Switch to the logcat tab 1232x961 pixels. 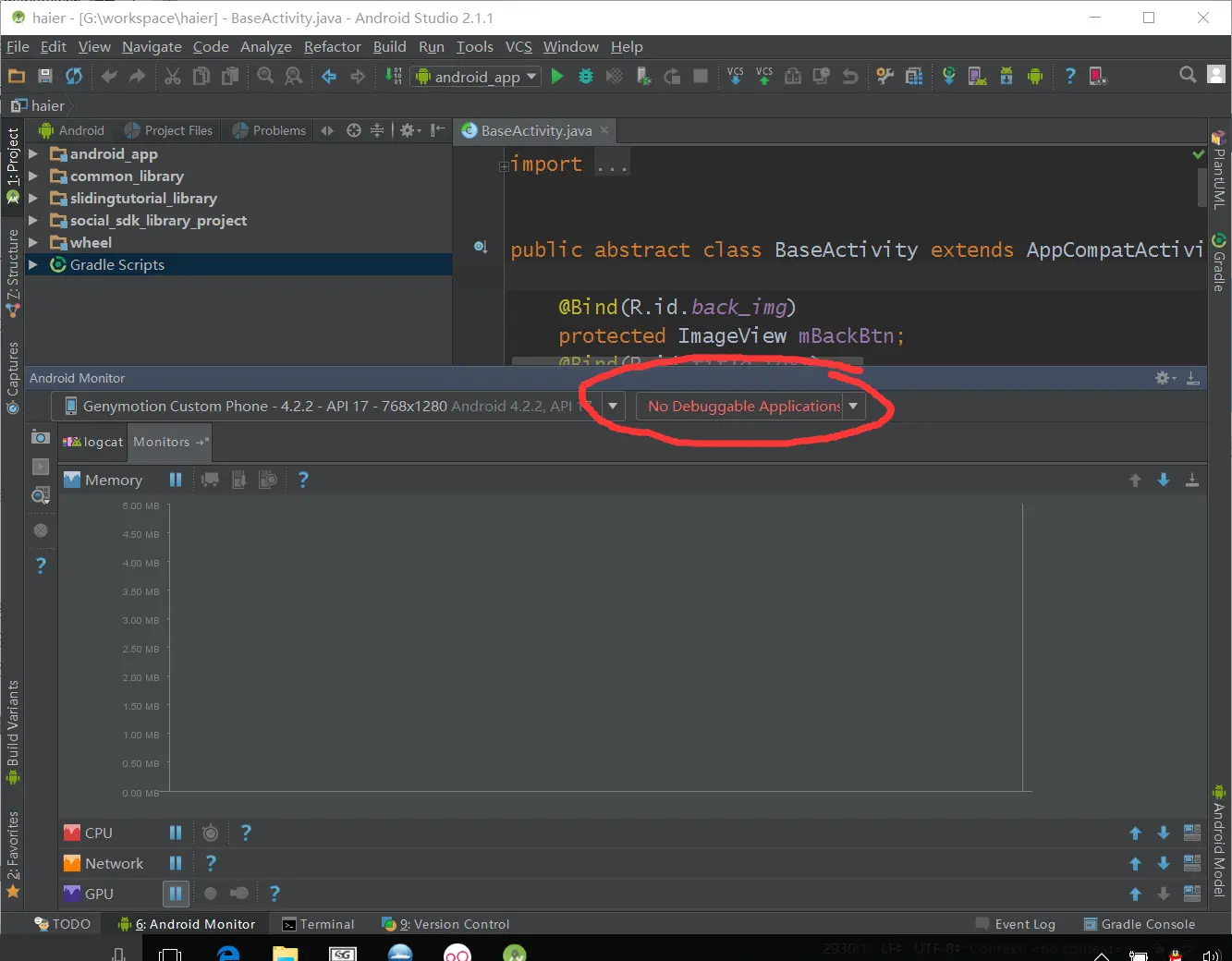click(x=93, y=442)
